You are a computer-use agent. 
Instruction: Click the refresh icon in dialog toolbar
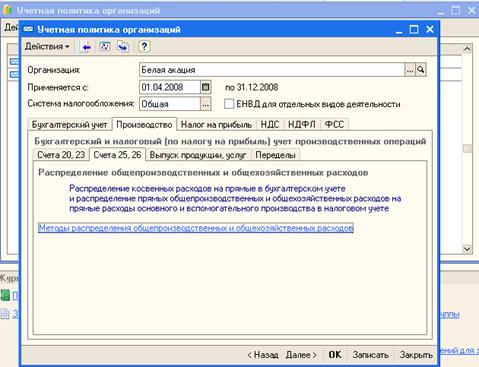[105, 47]
